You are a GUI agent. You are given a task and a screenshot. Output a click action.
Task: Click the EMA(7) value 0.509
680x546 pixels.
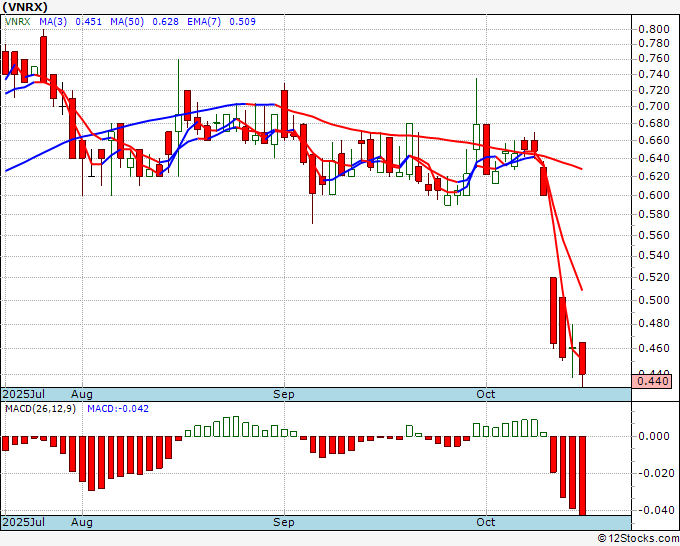point(242,22)
